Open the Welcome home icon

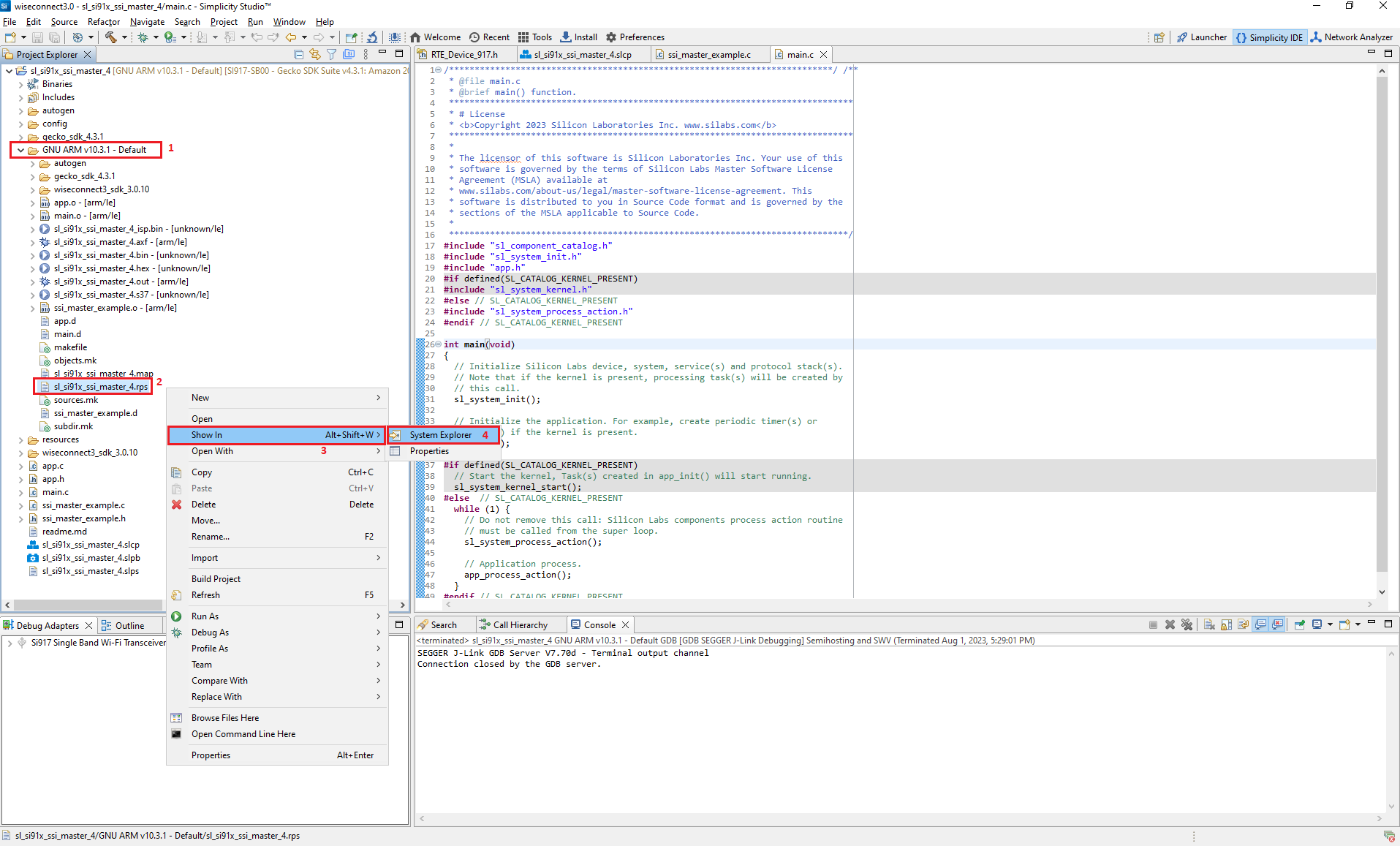click(x=436, y=37)
